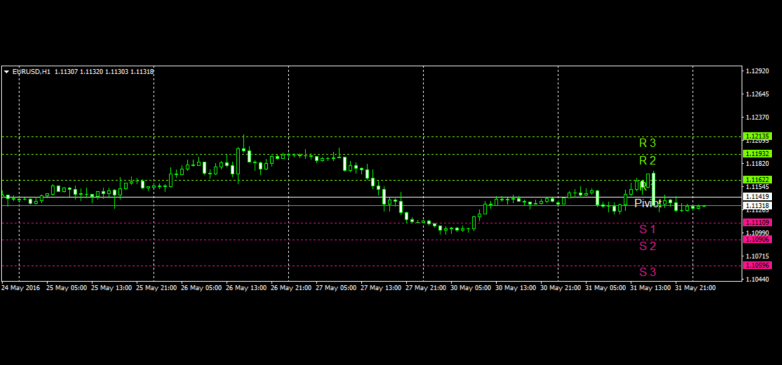Image resolution: width=782 pixels, height=365 pixels.
Task: Open the chart menu arrow beside EURUSD,H1
Action: 6,72
